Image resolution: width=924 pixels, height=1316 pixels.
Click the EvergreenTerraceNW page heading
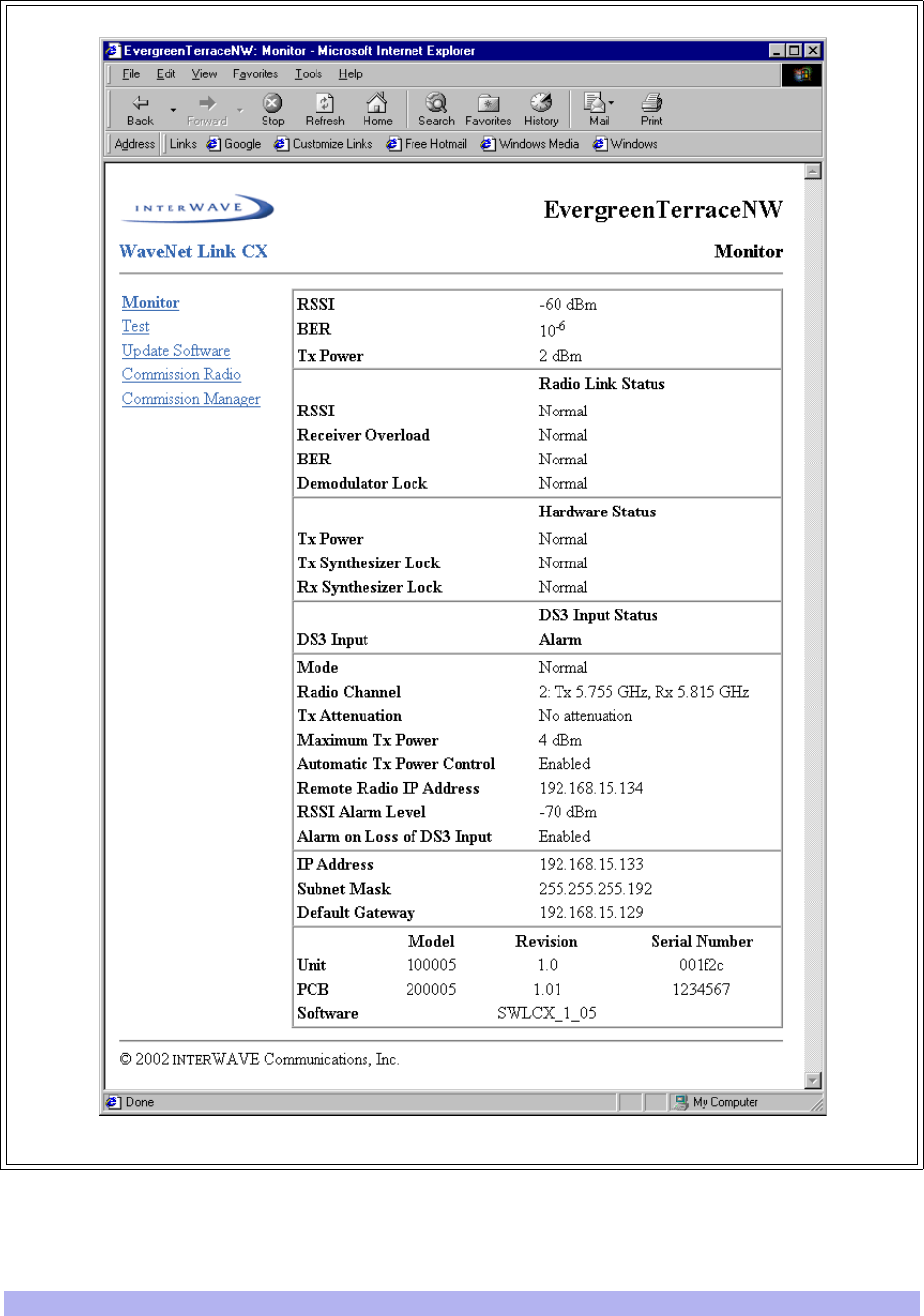pyautogui.click(x=663, y=210)
